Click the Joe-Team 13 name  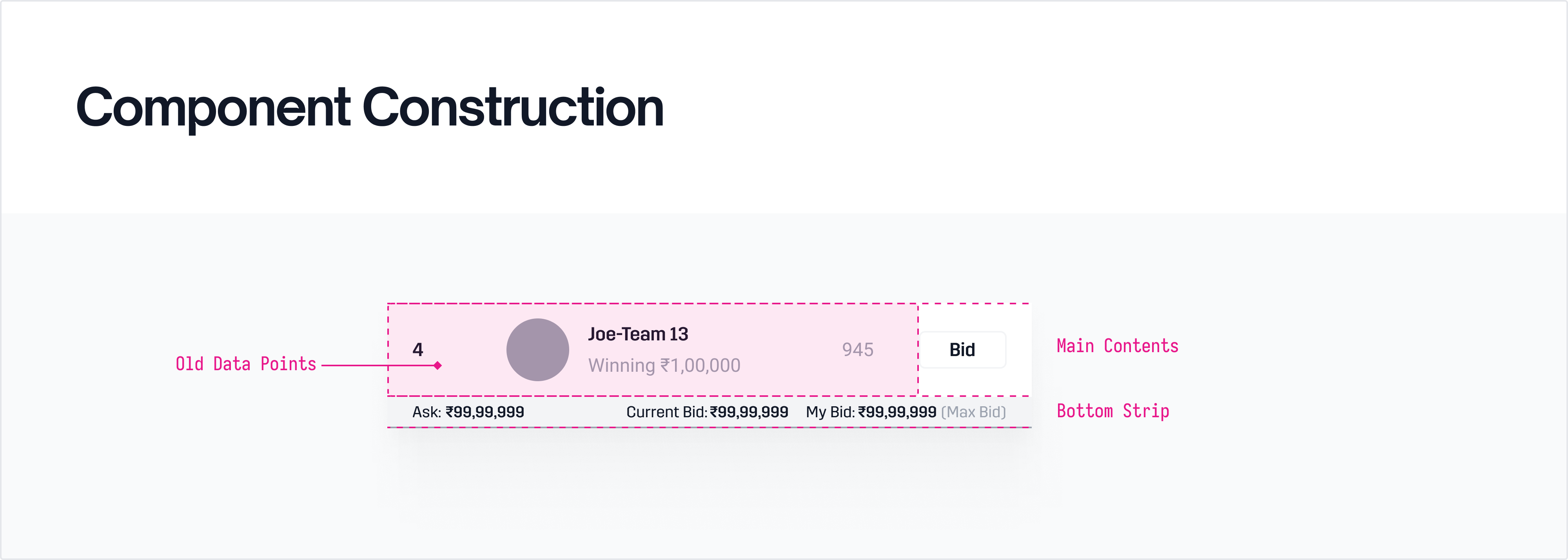pyautogui.click(x=638, y=334)
